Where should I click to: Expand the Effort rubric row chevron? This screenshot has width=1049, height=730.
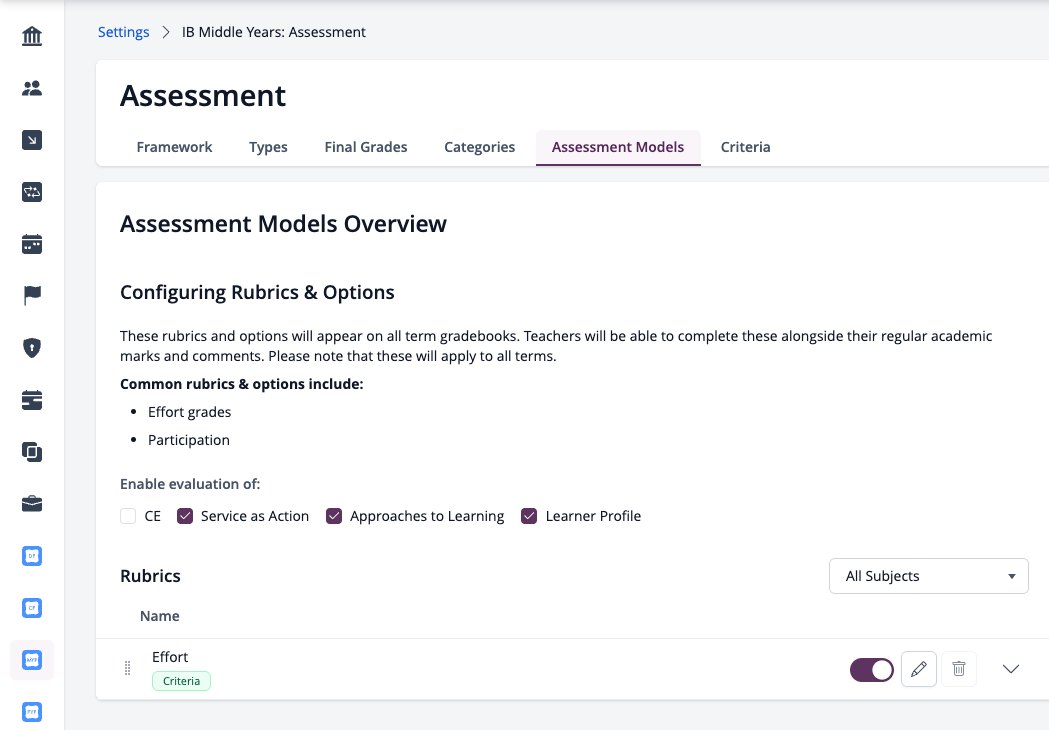pos(1011,668)
